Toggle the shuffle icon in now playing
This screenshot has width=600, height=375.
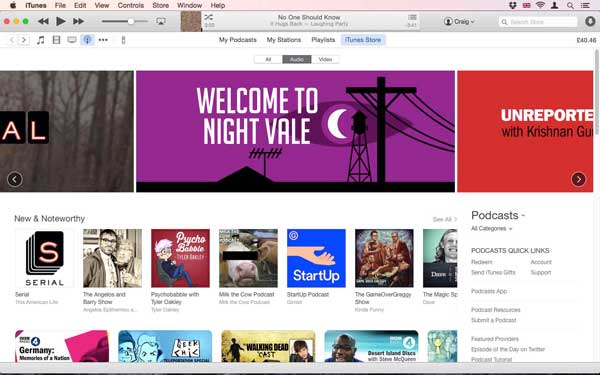[x=209, y=17]
